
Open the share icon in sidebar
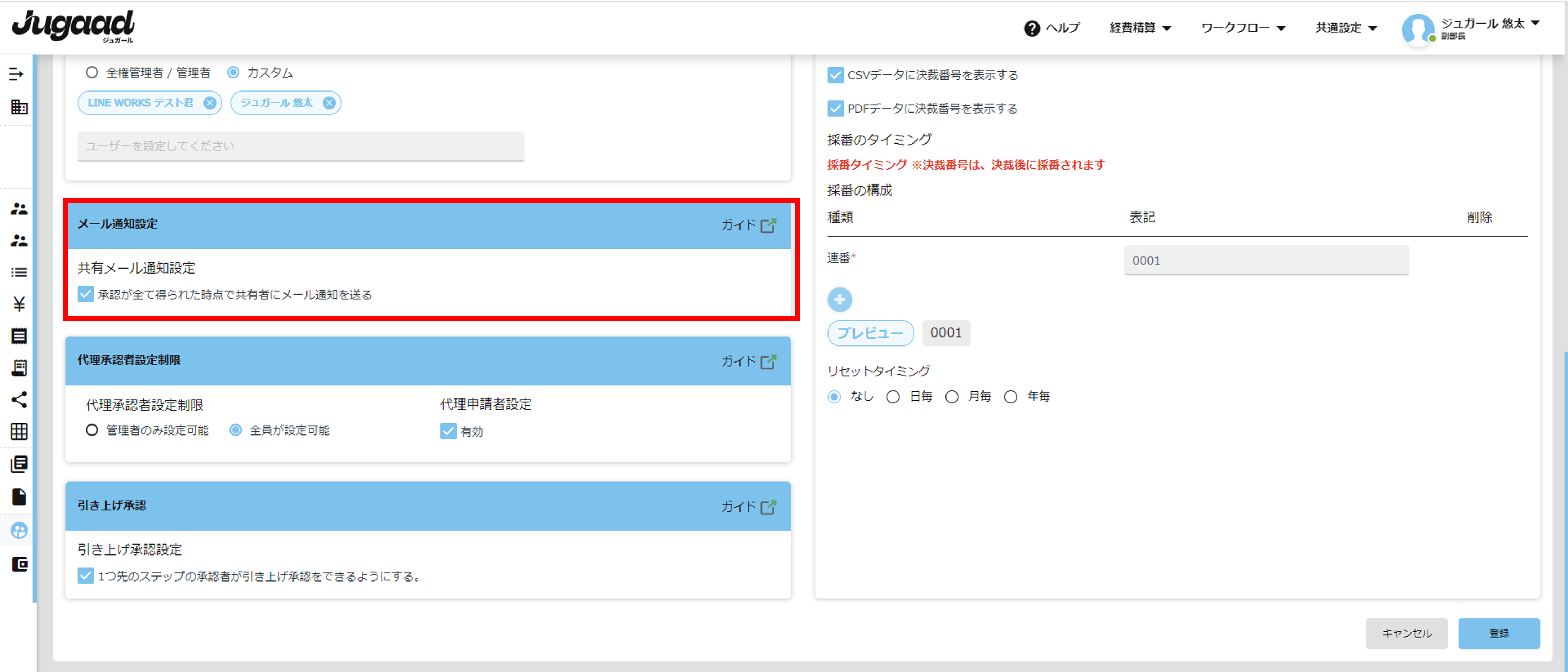(x=19, y=400)
